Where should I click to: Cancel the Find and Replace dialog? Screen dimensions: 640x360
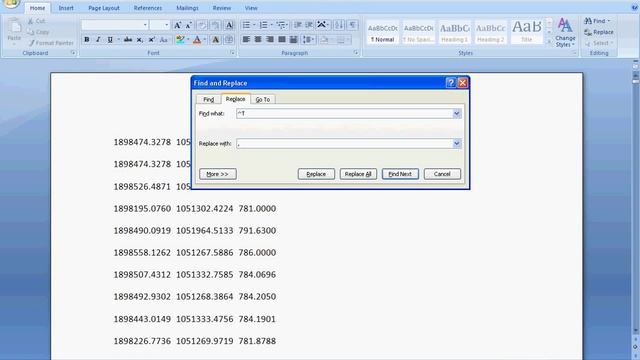442,174
